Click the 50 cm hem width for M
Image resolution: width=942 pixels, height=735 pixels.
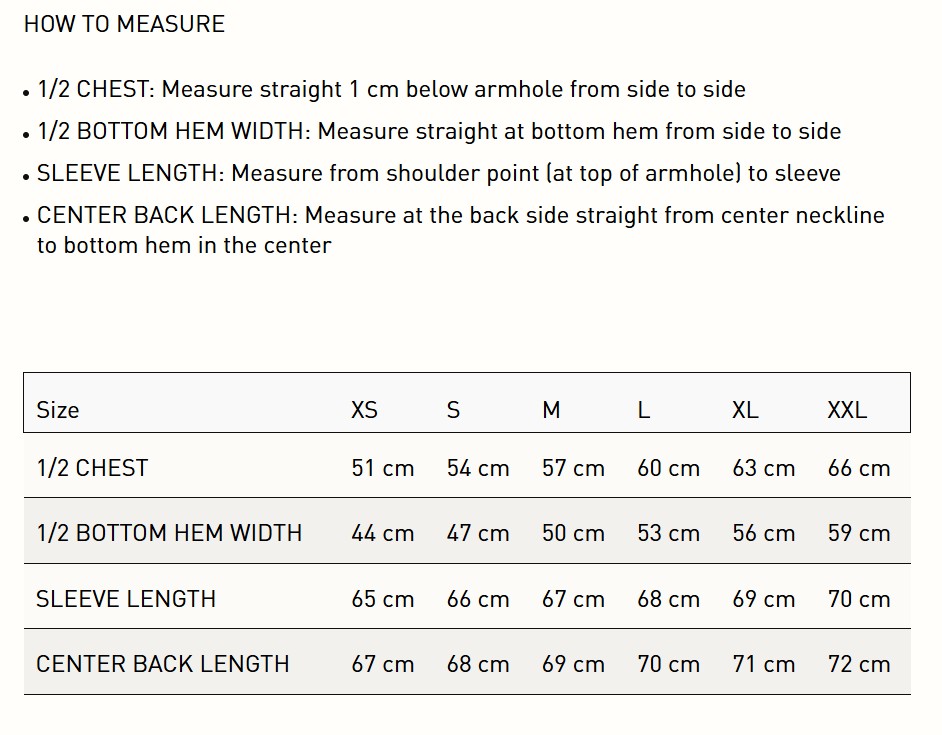point(573,533)
